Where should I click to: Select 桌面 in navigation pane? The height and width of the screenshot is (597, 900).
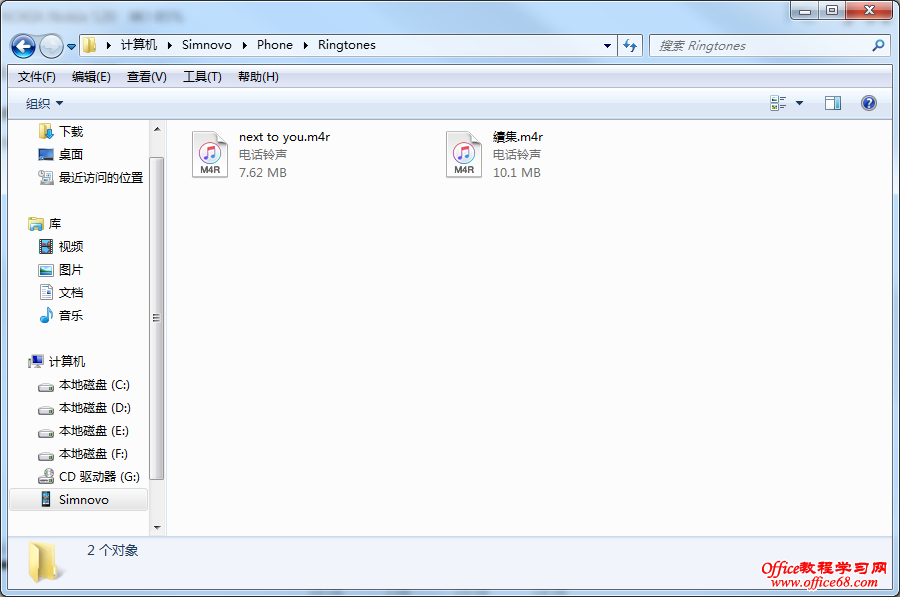point(71,154)
